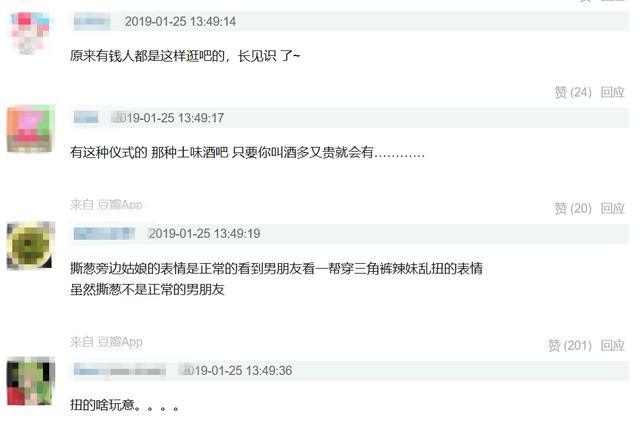This screenshot has height=426, width=640.
Task: Open blurred username of the 13:49:14 comment
Action: coord(92,22)
